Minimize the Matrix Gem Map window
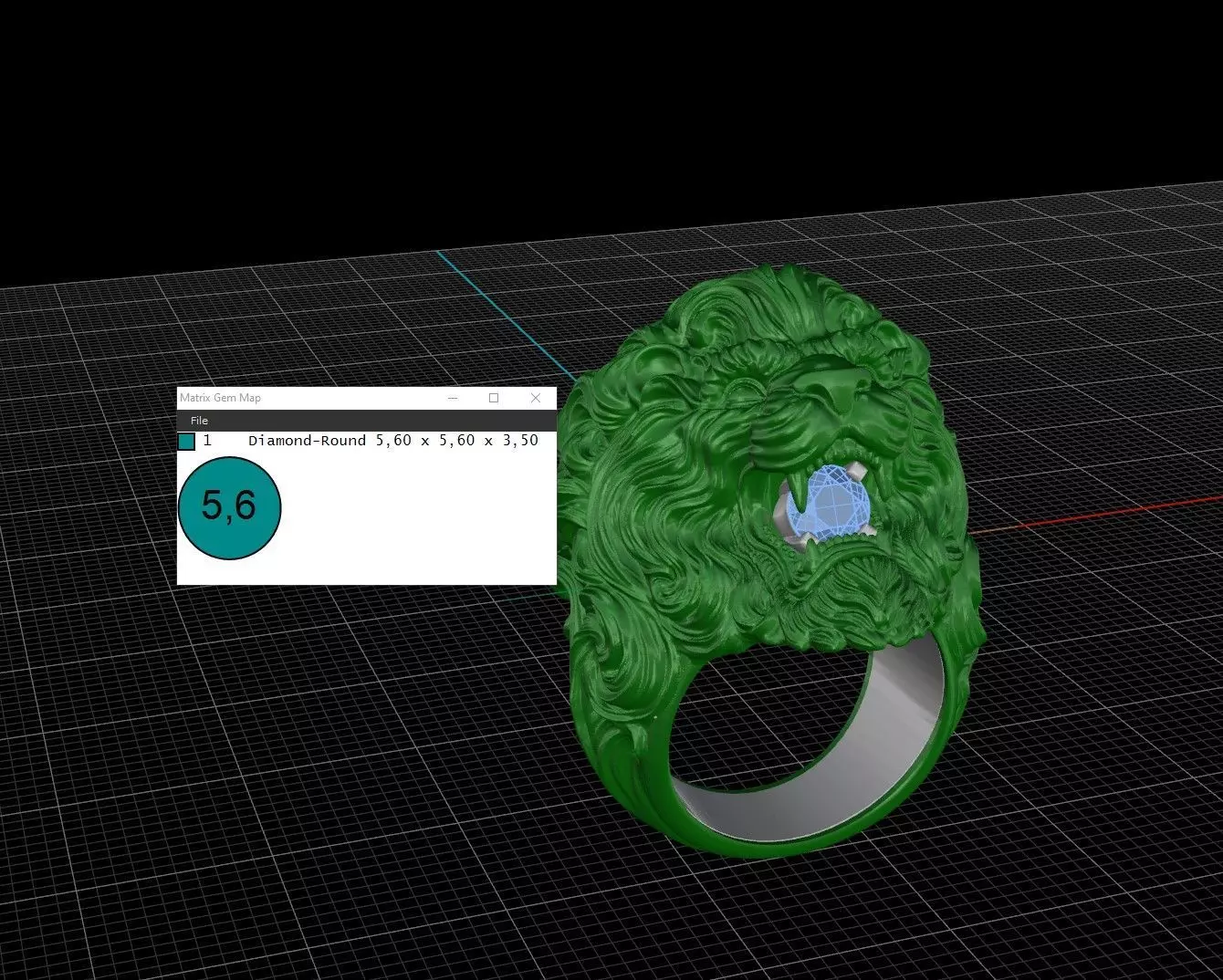The width and height of the screenshot is (1223, 980). (x=453, y=398)
